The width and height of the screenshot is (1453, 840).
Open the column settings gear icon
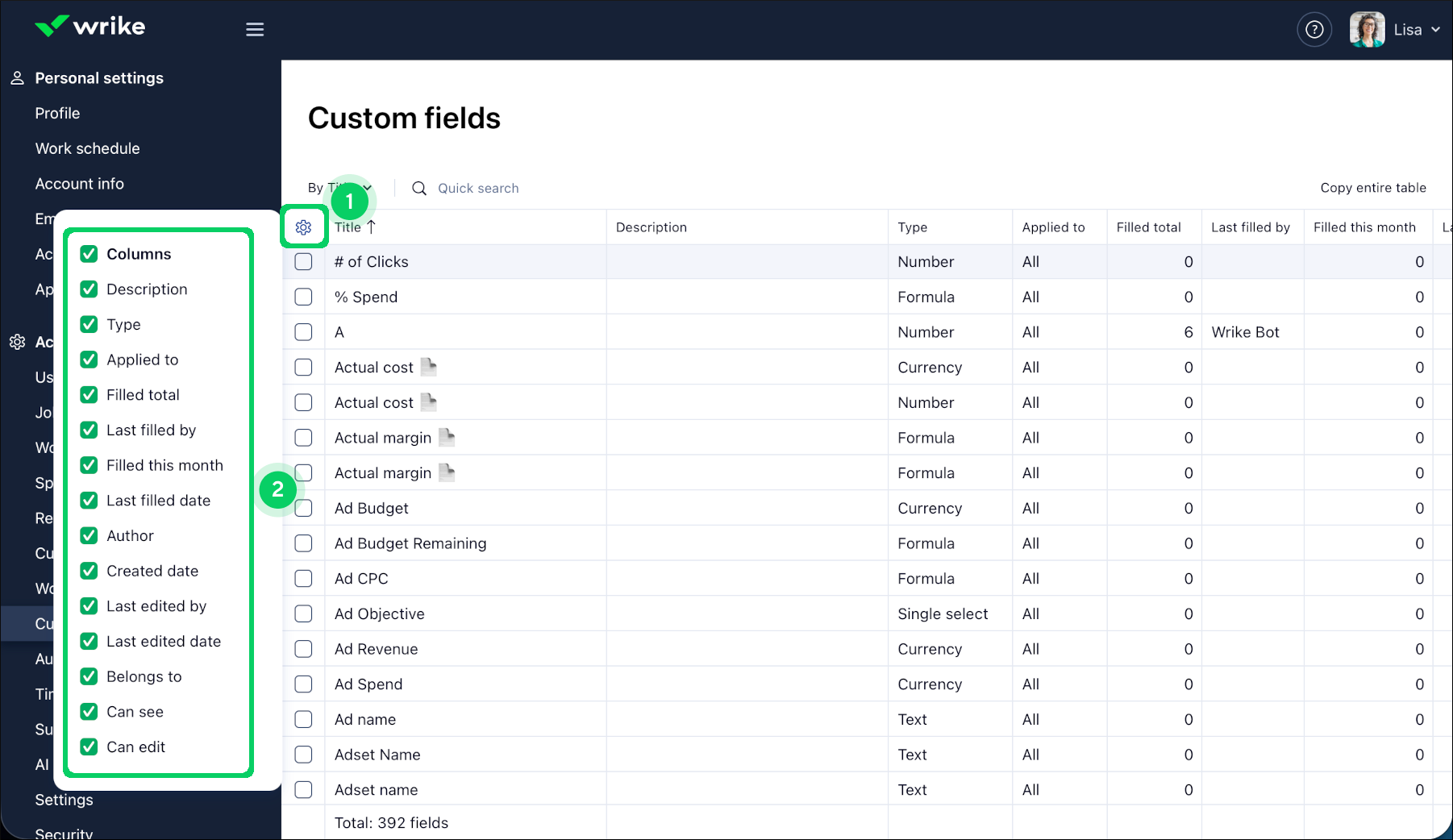(x=303, y=227)
